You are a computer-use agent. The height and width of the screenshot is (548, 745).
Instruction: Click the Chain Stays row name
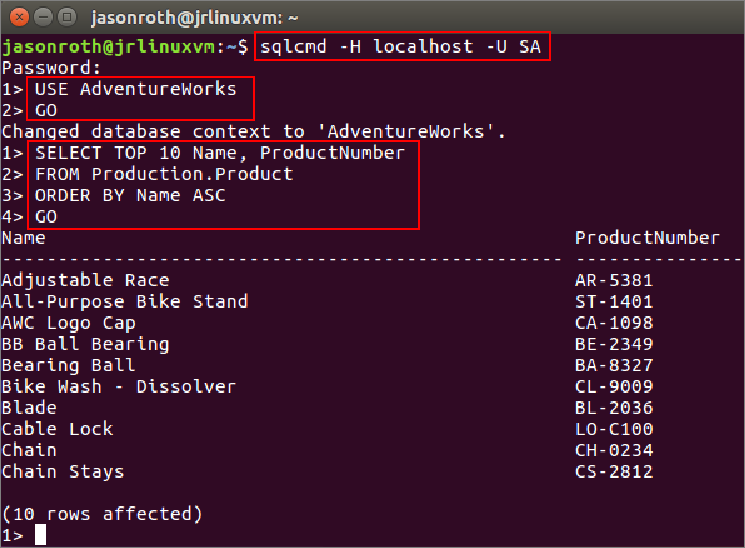click(63, 471)
